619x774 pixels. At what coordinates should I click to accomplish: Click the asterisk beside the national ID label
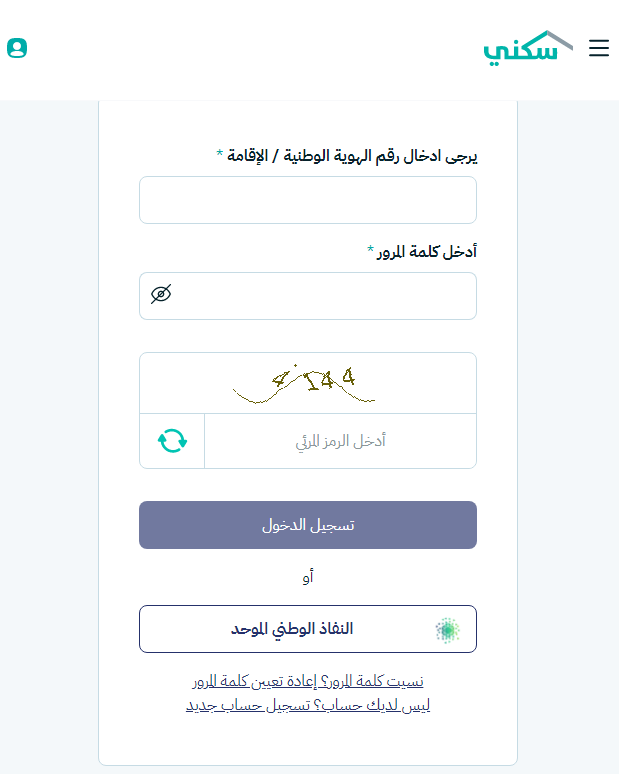[220, 154]
